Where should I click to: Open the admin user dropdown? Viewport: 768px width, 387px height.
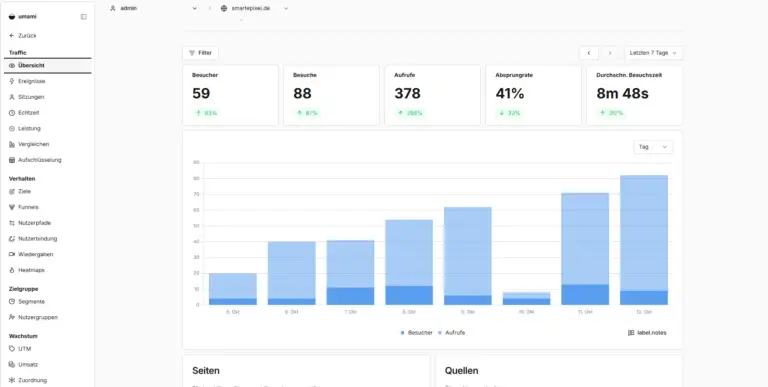153,8
